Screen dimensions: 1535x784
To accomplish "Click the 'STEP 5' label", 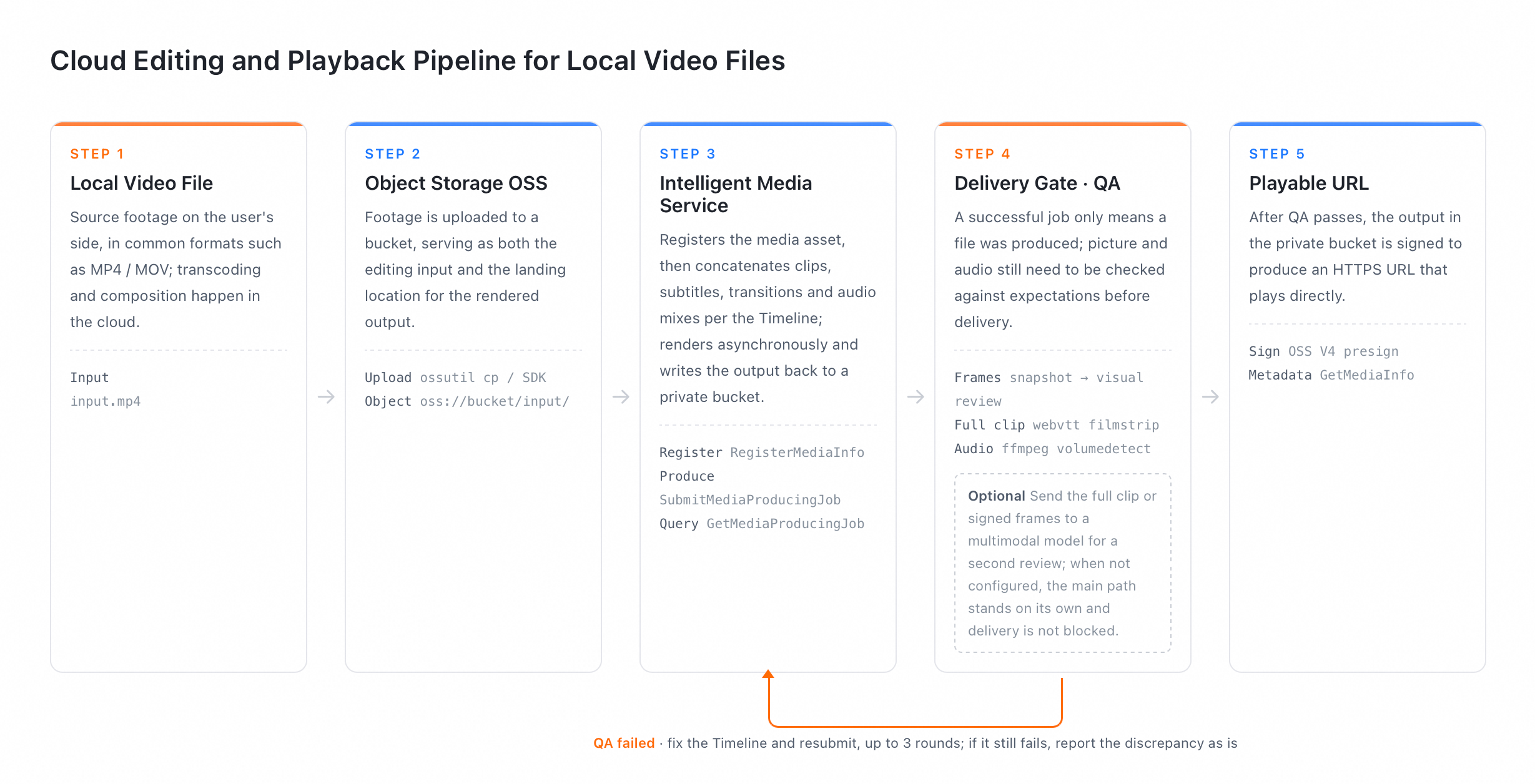I will point(1276,154).
